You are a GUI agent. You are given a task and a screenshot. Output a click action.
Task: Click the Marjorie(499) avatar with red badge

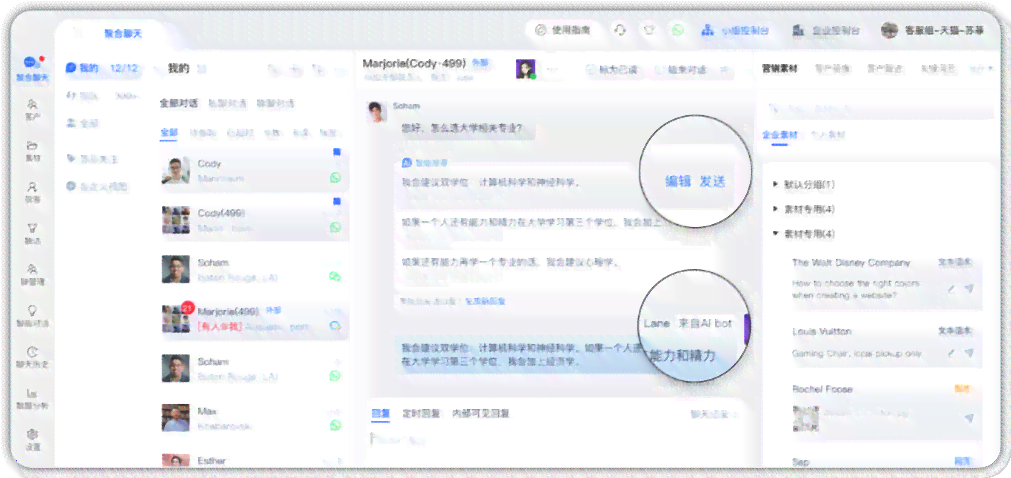coord(175,319)
